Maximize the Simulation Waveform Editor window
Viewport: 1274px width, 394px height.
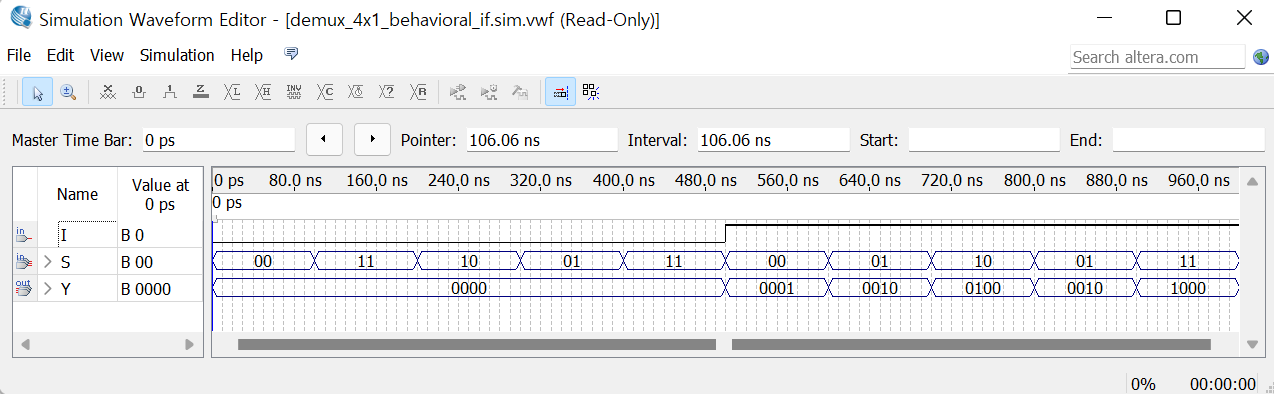1173,18
